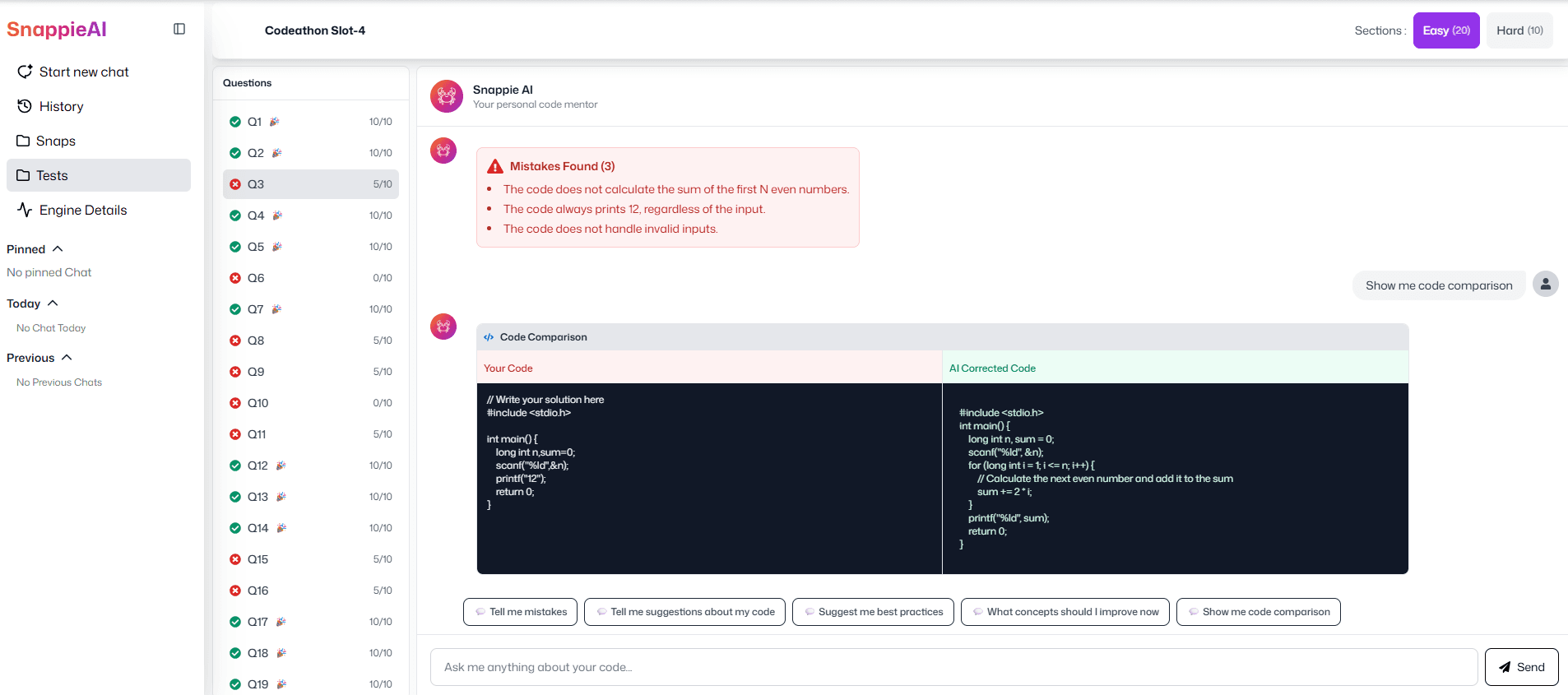Click the SnappieAI logo
Image resolution: width=1568 pixels, height=695 pixels.
pos(57,30)
